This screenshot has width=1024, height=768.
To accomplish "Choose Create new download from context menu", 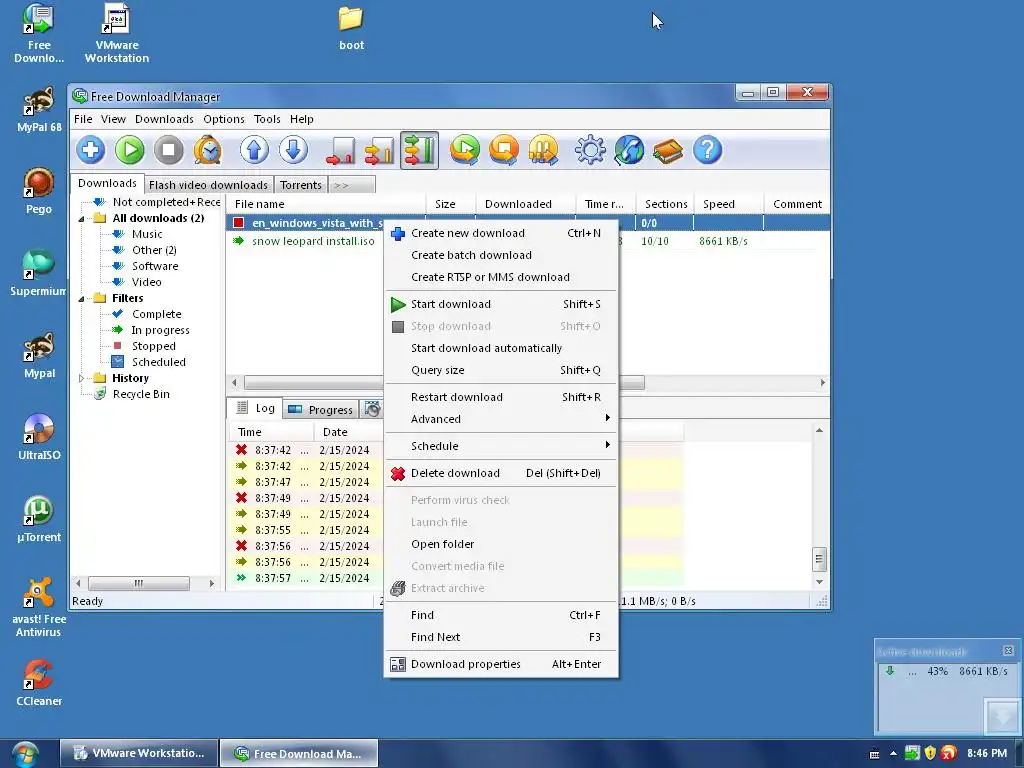I will pyautogui.click(x=502, y=233).
